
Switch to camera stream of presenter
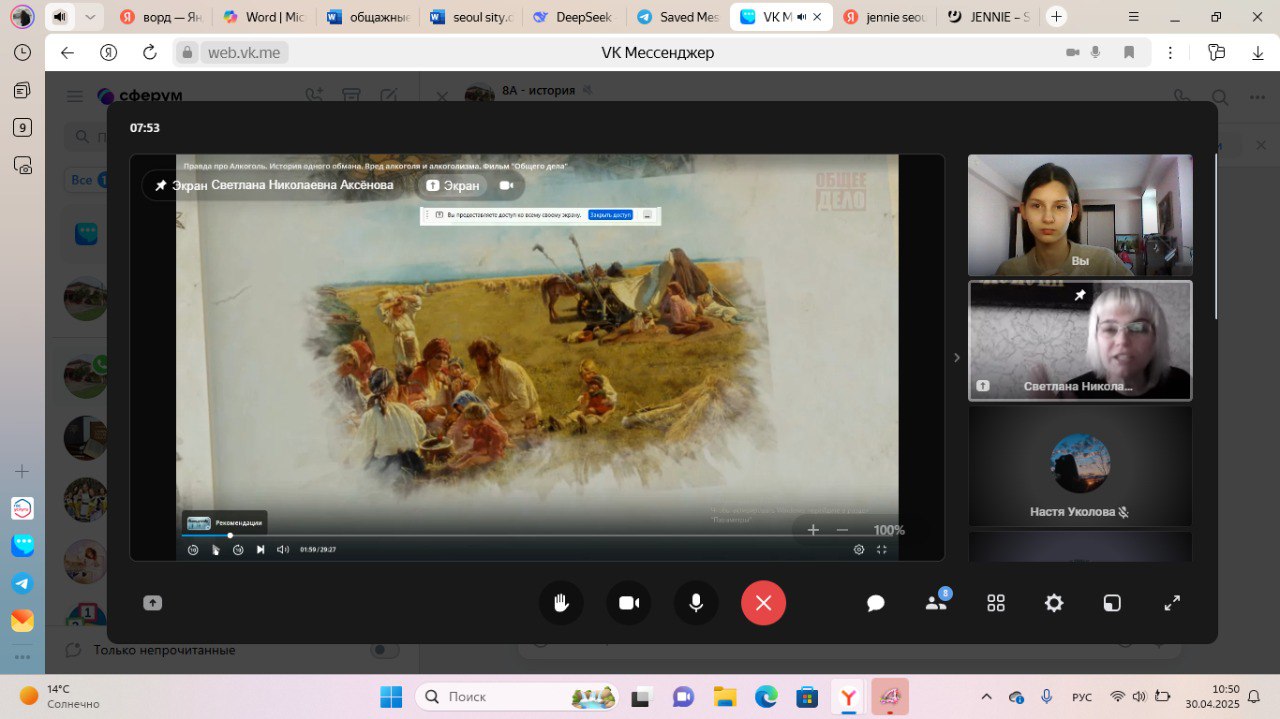(507, 185)
